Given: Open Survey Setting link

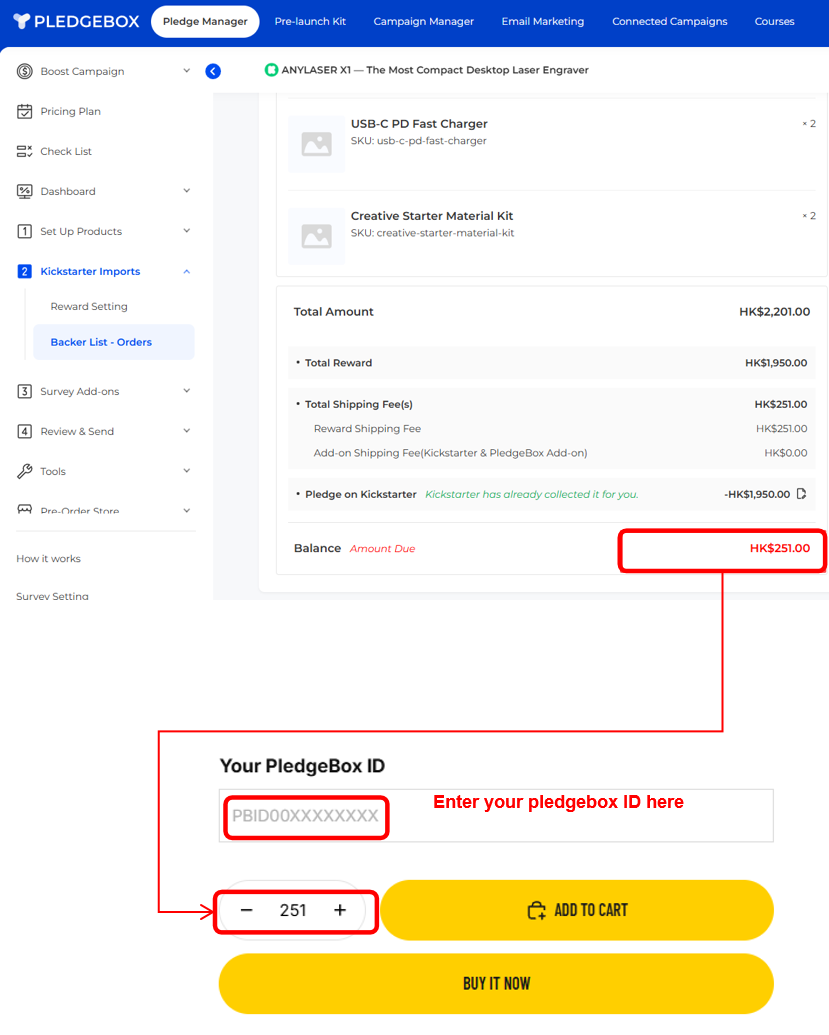Looking at the screenshot, I should coord(52,595).
